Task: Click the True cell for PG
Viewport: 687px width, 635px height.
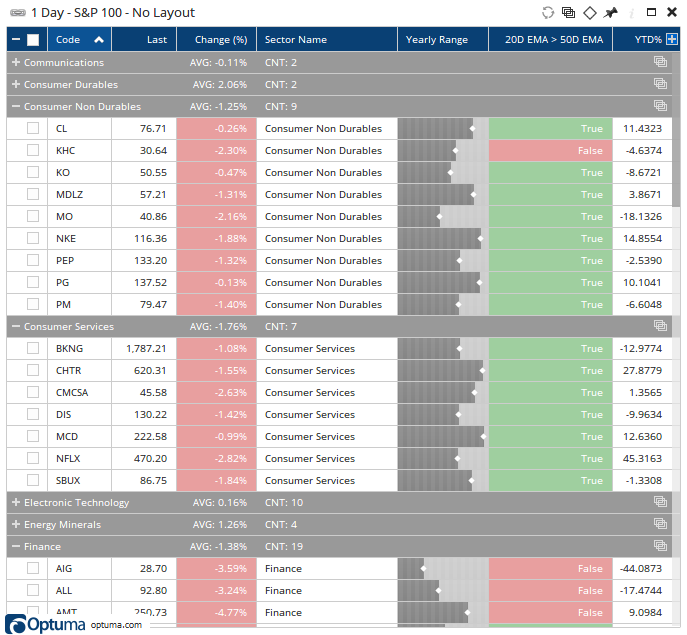Action: (x=550, y=282)
